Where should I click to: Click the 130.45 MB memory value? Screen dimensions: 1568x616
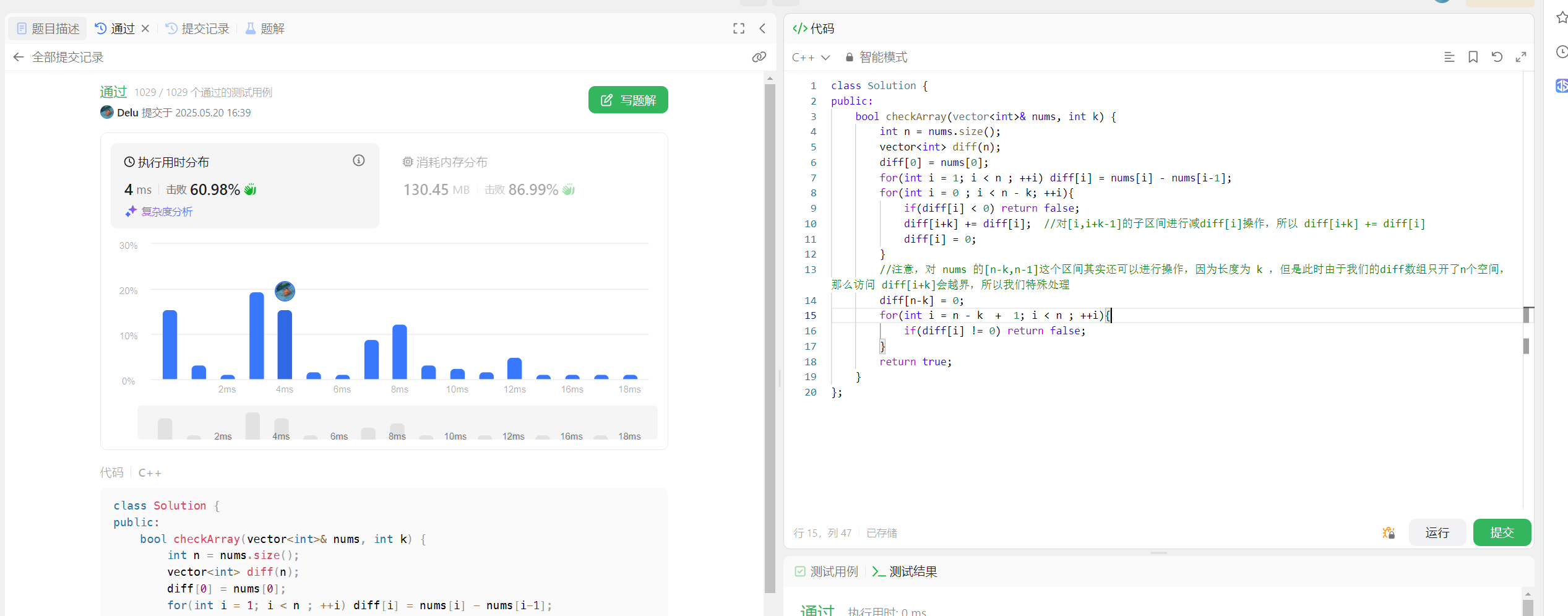tap(436, 189)
